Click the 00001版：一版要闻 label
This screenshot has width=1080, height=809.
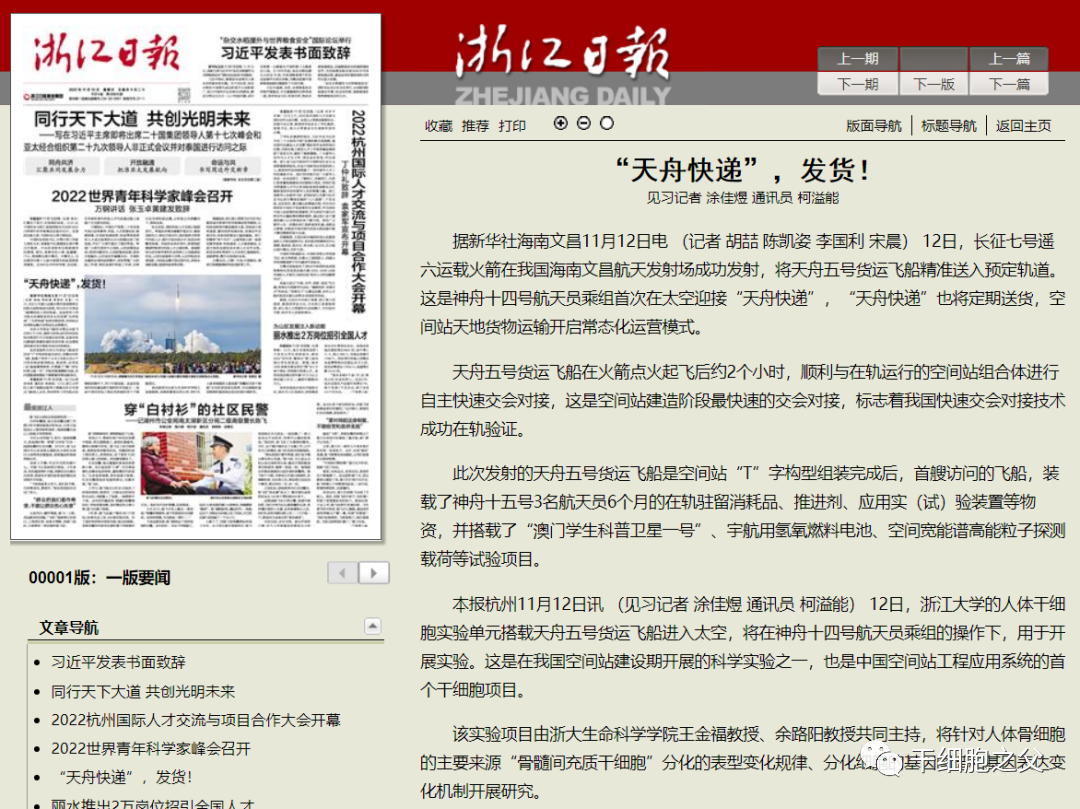[x=99, y=577]
